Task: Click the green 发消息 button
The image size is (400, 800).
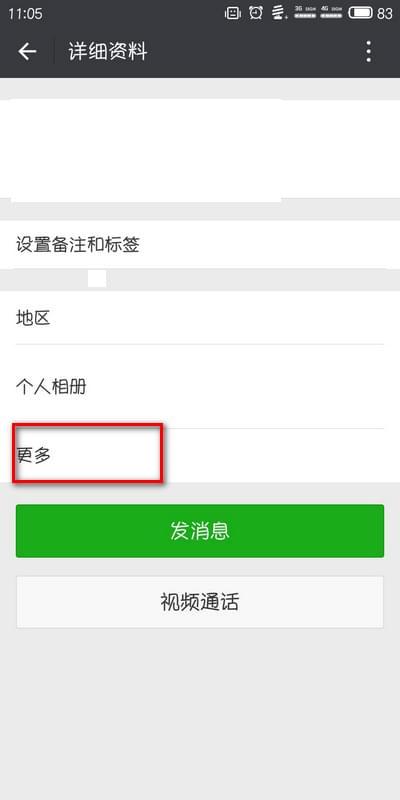Action: coord(200,531)
